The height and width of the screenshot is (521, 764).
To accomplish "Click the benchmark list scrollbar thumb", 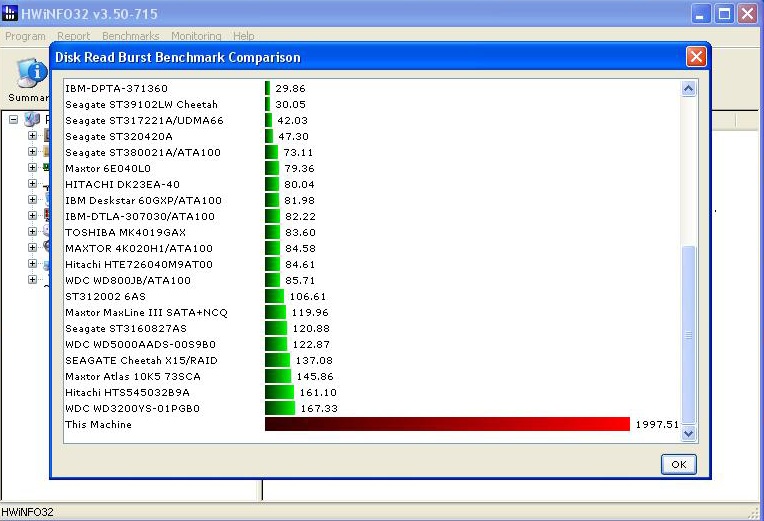I will 688,335.
